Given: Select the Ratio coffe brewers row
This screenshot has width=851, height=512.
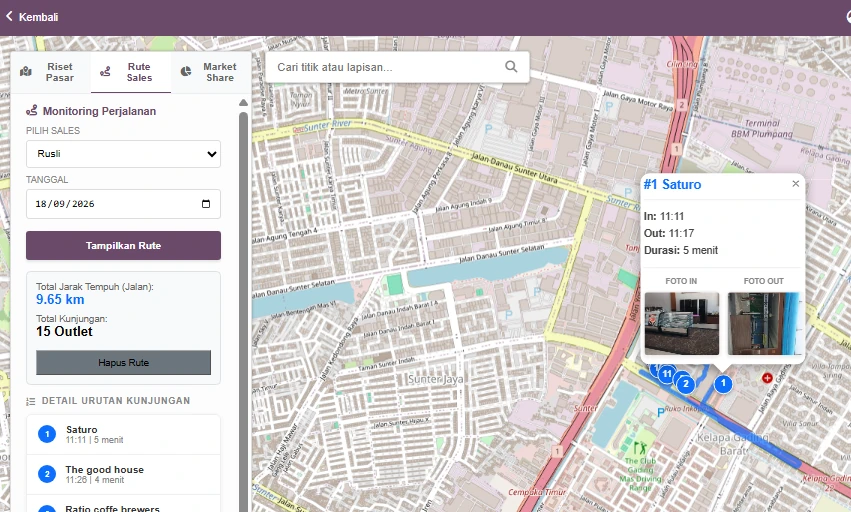Looking at the screenshot, I should [x=123, y=505].
